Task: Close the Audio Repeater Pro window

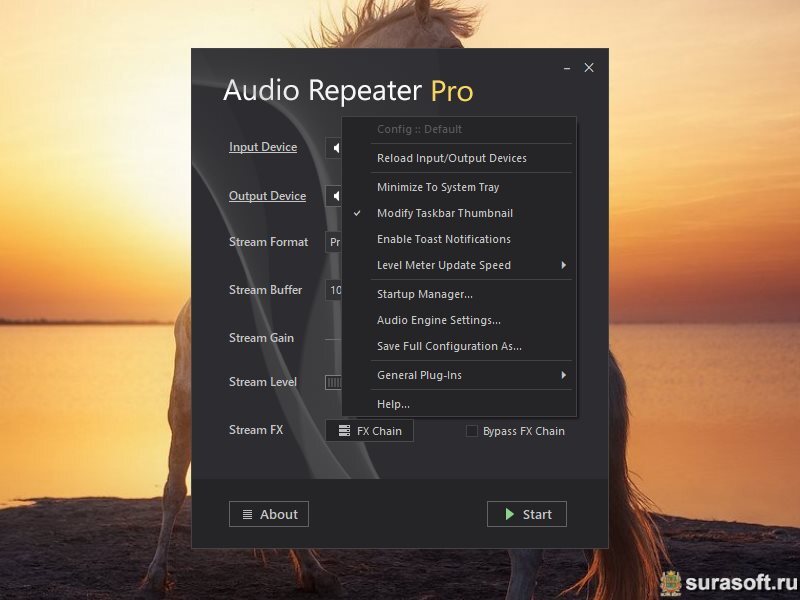Action: [x=589, y=67]
